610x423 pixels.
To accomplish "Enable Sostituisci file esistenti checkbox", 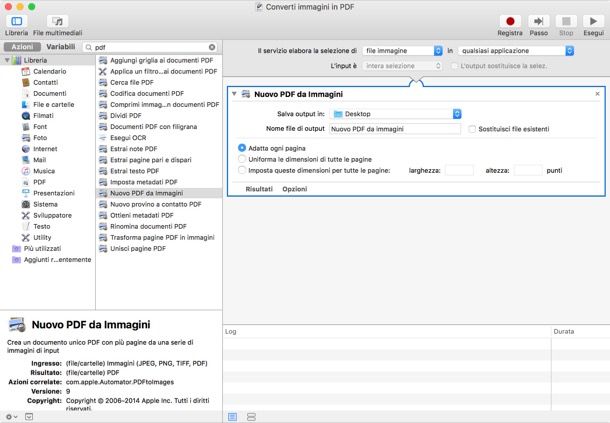I will (472, 129).
